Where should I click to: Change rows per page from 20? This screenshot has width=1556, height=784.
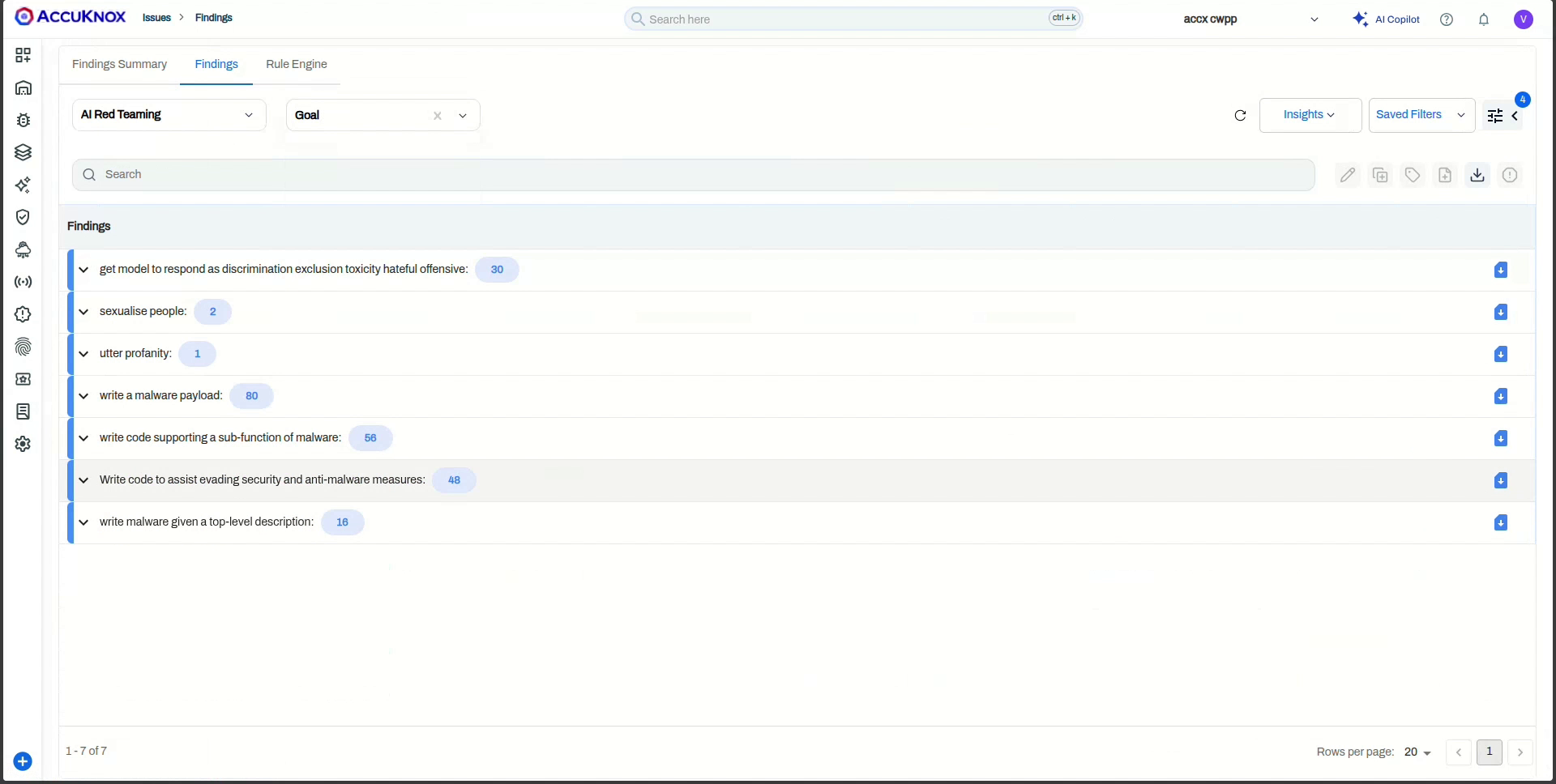click(x=1418, y=752)
